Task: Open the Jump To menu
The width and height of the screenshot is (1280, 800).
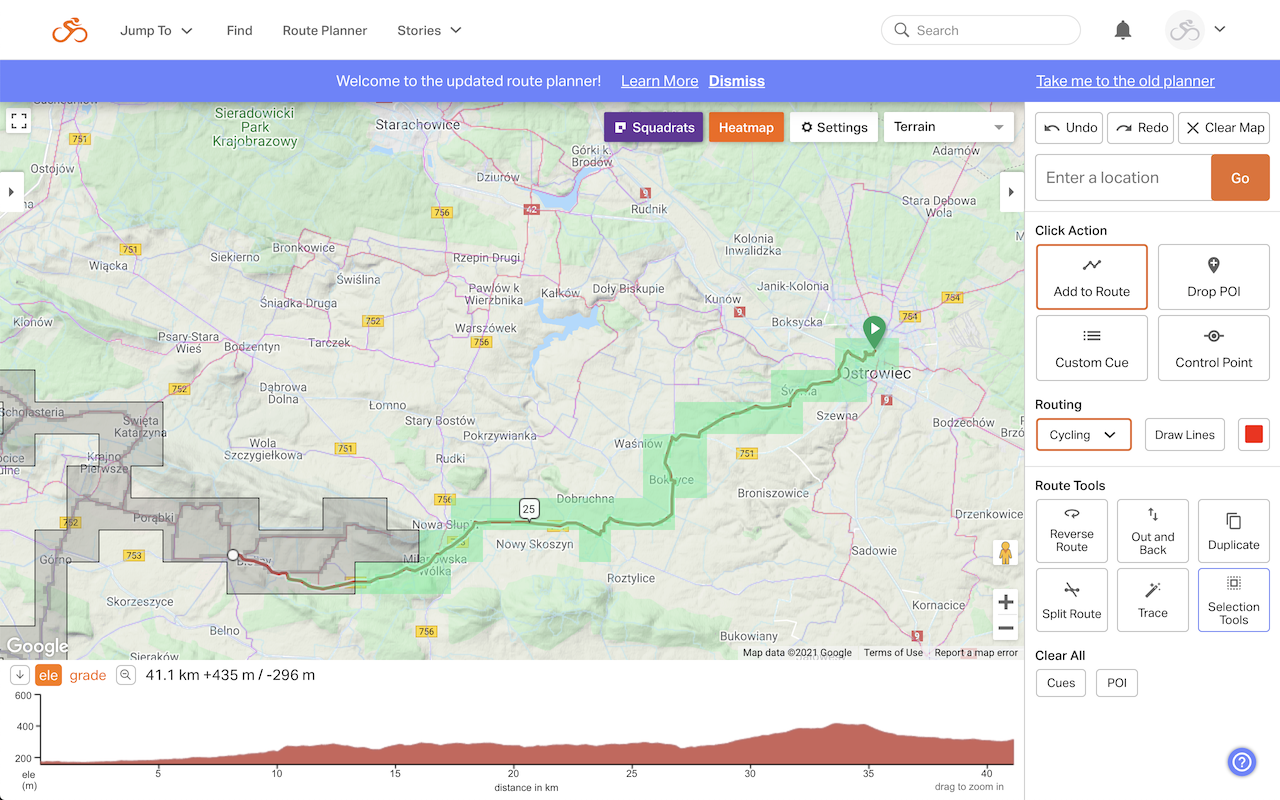Action: coord(156,30)
